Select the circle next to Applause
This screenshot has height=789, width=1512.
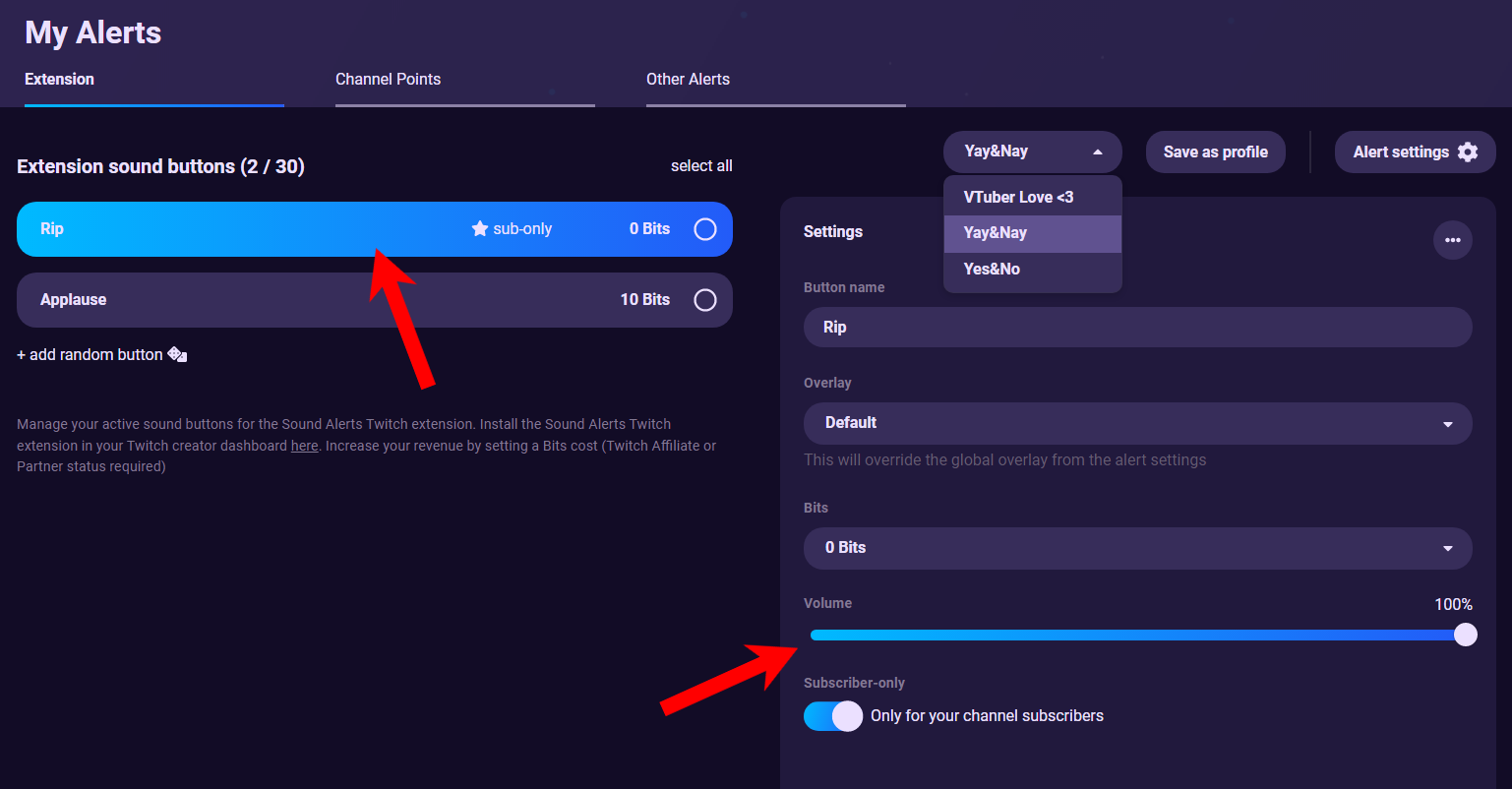(x=704, y=300)
